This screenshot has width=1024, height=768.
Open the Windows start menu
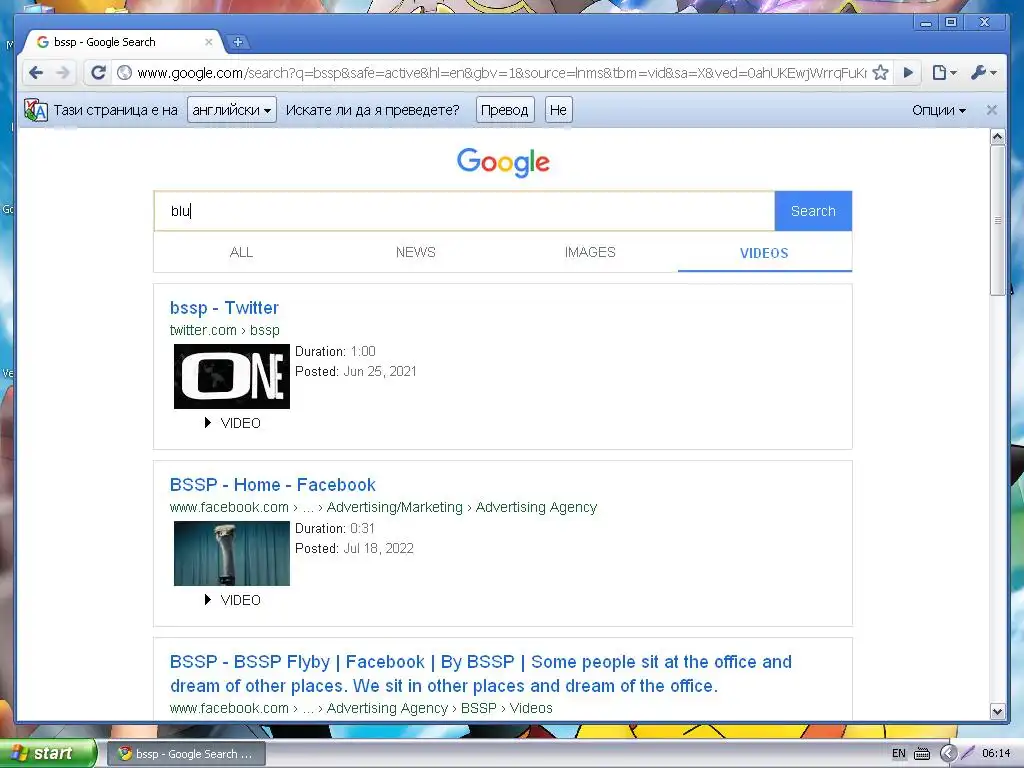(x=48, y=753)
